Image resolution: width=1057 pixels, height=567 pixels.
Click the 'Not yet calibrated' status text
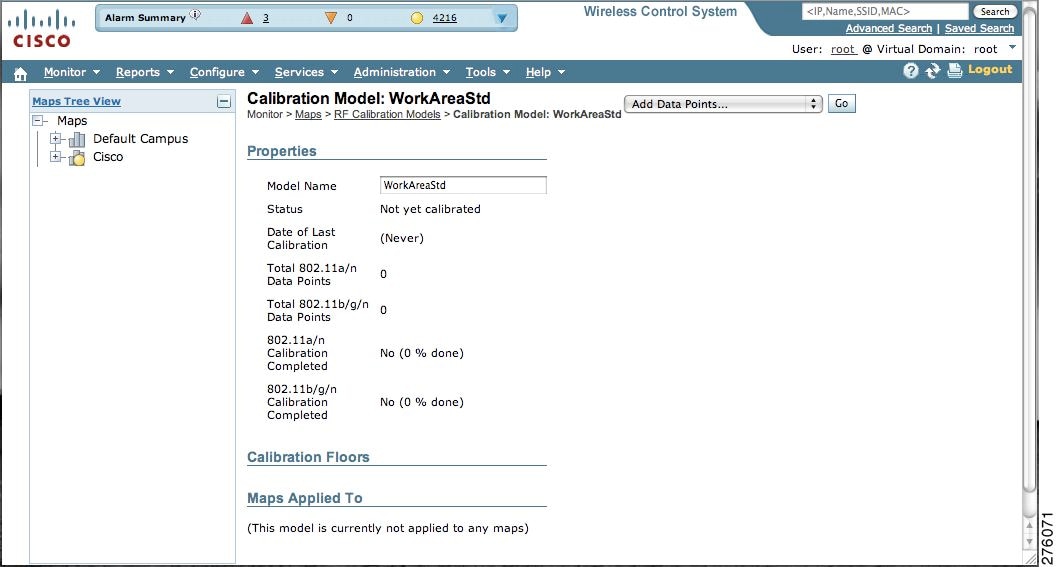(x=430, y=210)
